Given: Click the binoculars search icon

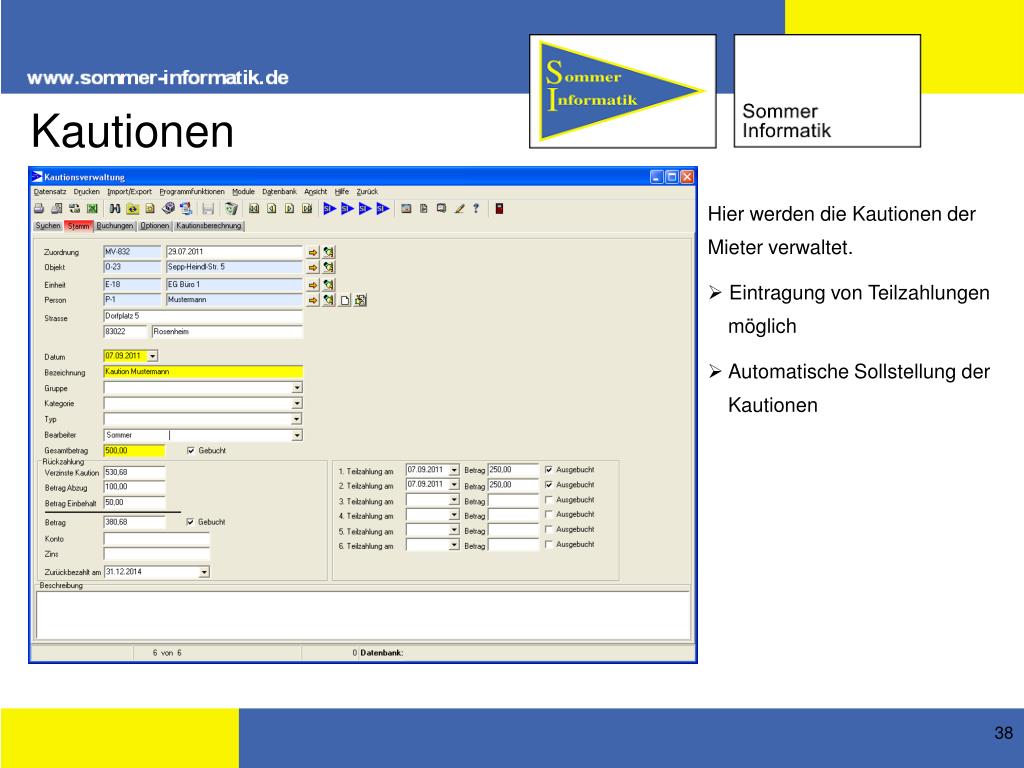Looking at the screenshot, I should (x=115, y=209).
